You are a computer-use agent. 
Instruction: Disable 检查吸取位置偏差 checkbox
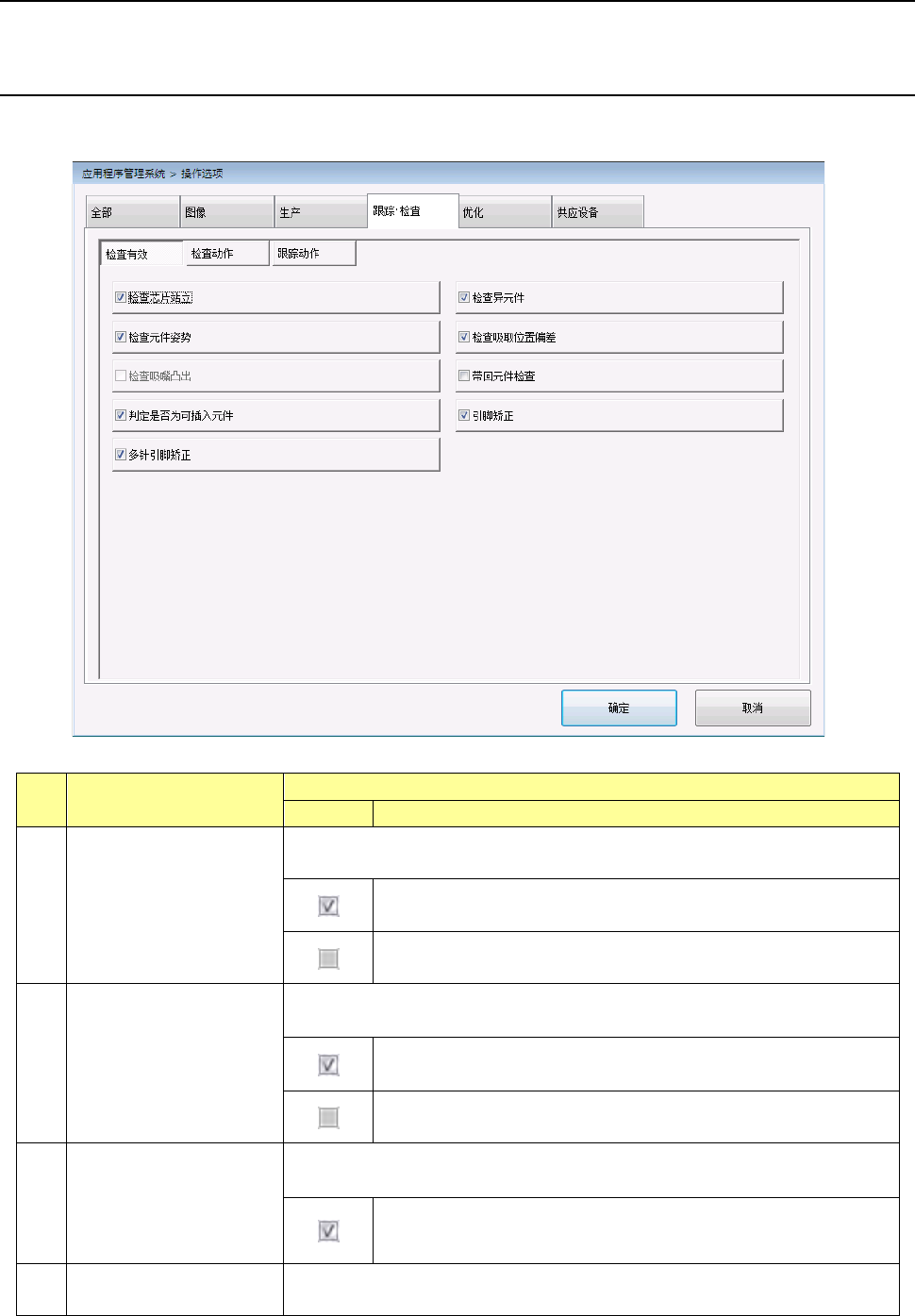[464, 337]
